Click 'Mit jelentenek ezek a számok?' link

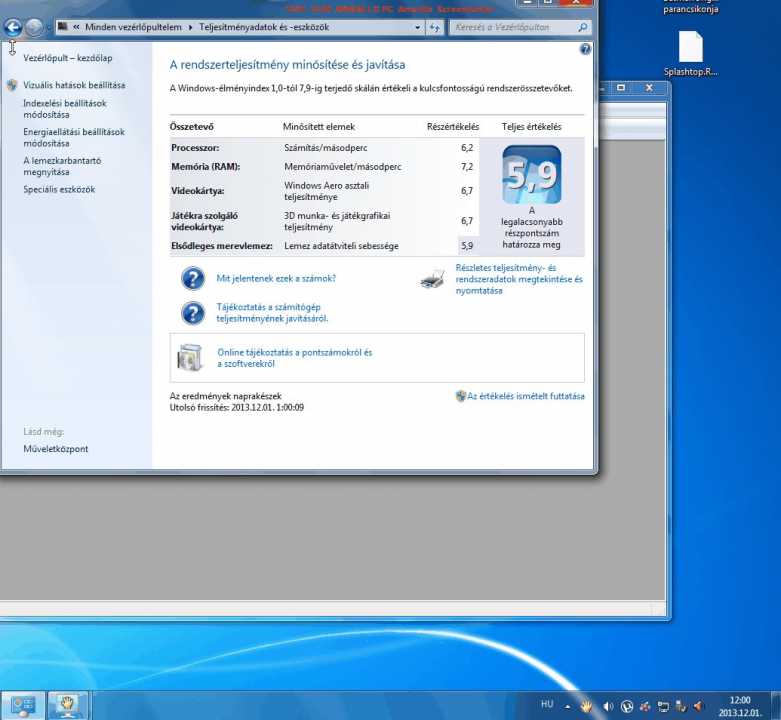pos(276,279)
